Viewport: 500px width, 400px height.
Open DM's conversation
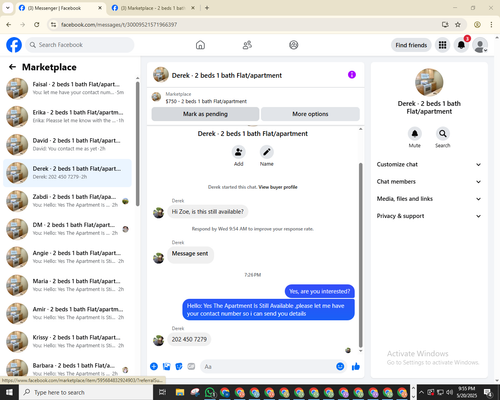(67, 229)
